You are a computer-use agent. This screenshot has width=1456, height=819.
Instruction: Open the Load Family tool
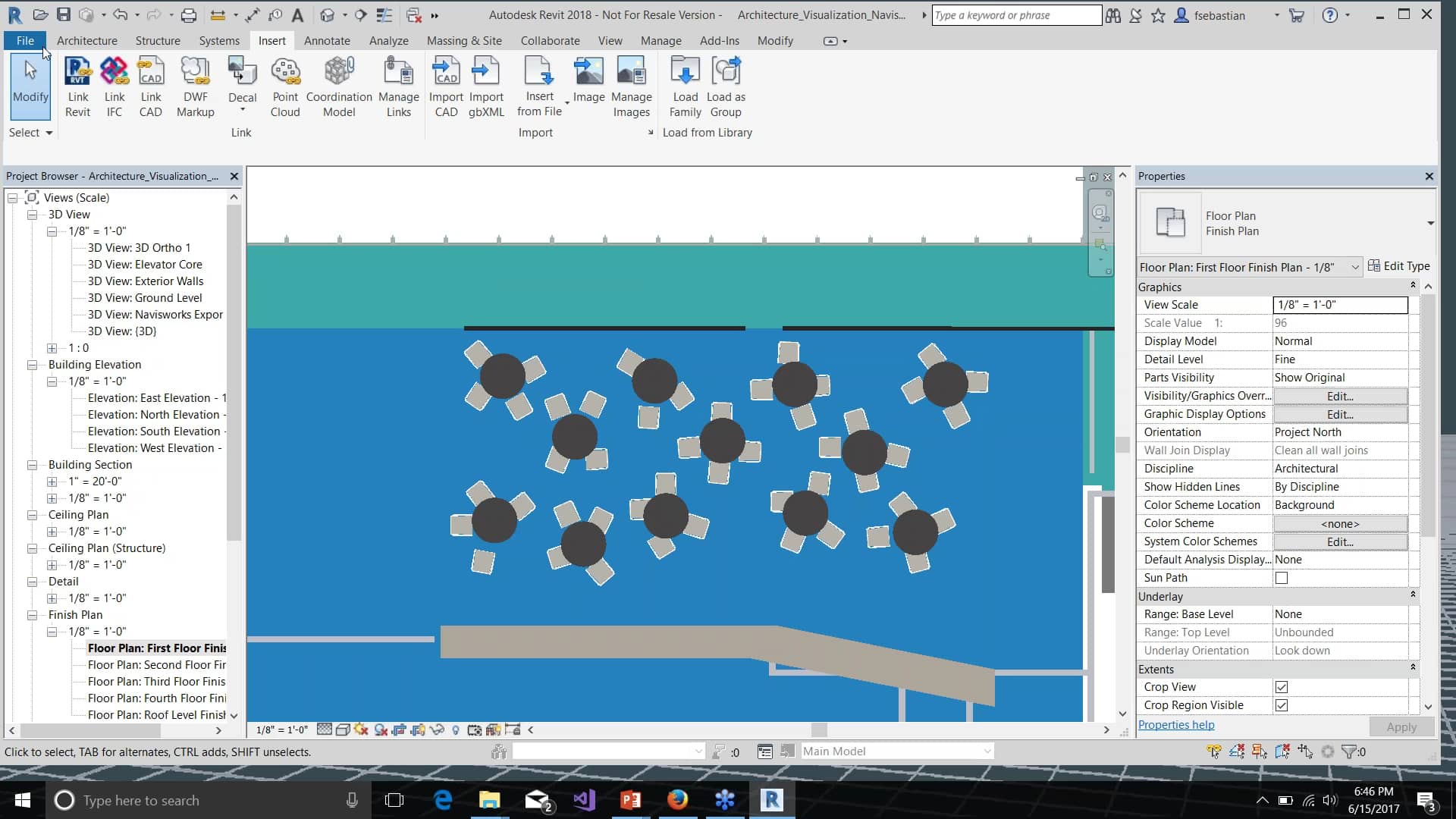click(685, 83)
